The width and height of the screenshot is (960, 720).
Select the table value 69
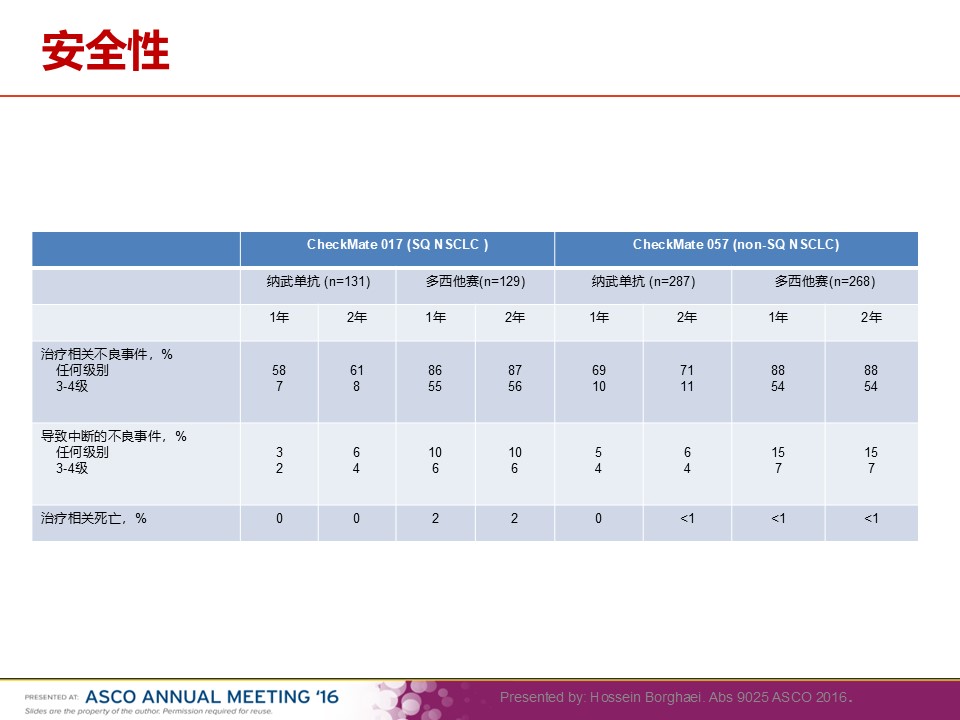coord(599,370)
